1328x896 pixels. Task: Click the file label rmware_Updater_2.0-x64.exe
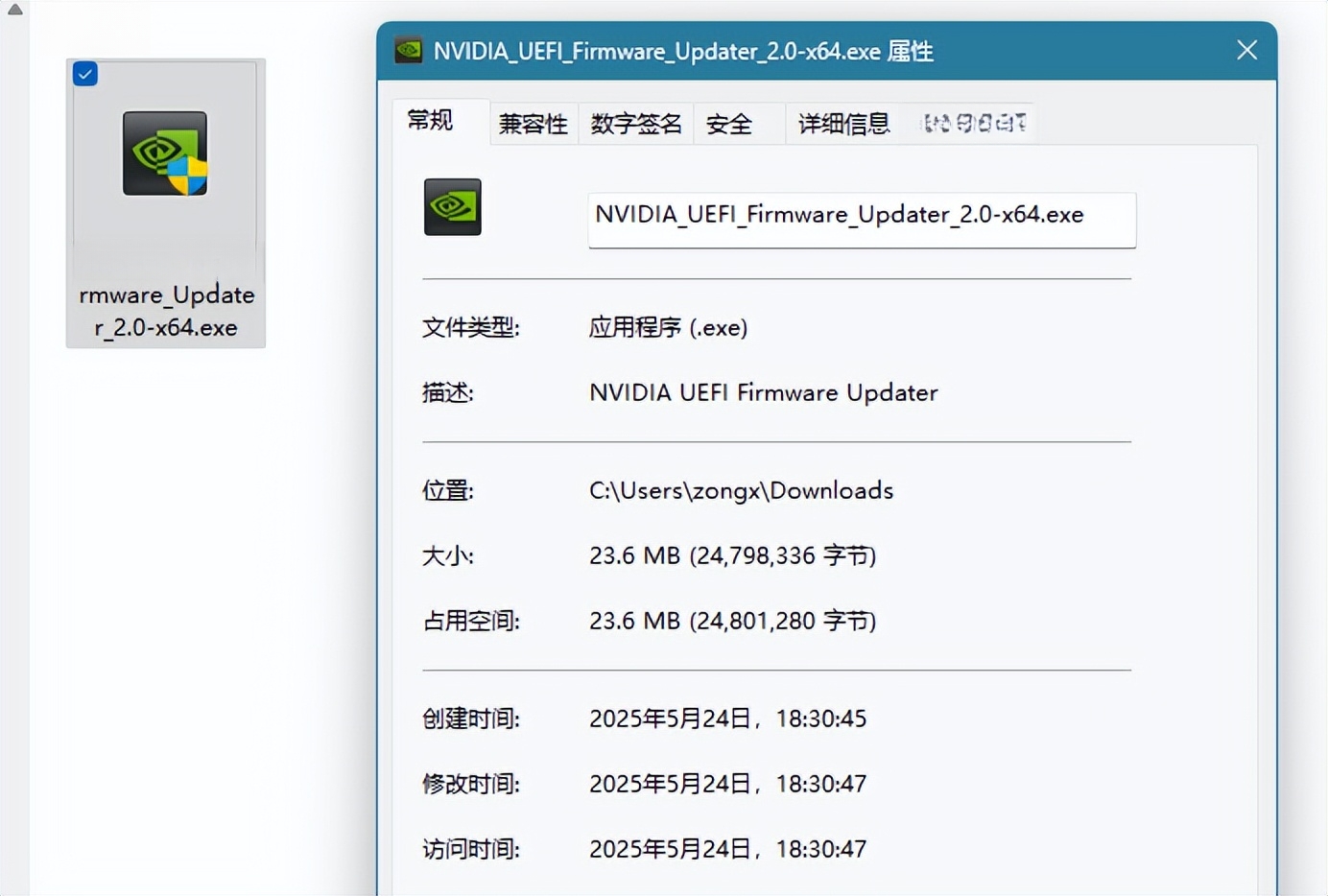tap(166, 311)
